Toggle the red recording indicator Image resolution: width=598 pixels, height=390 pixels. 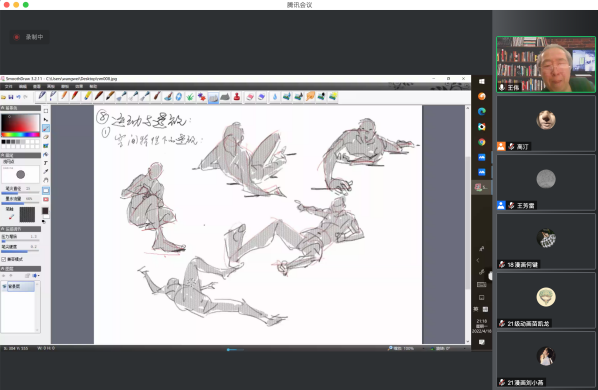click(16, 37)
